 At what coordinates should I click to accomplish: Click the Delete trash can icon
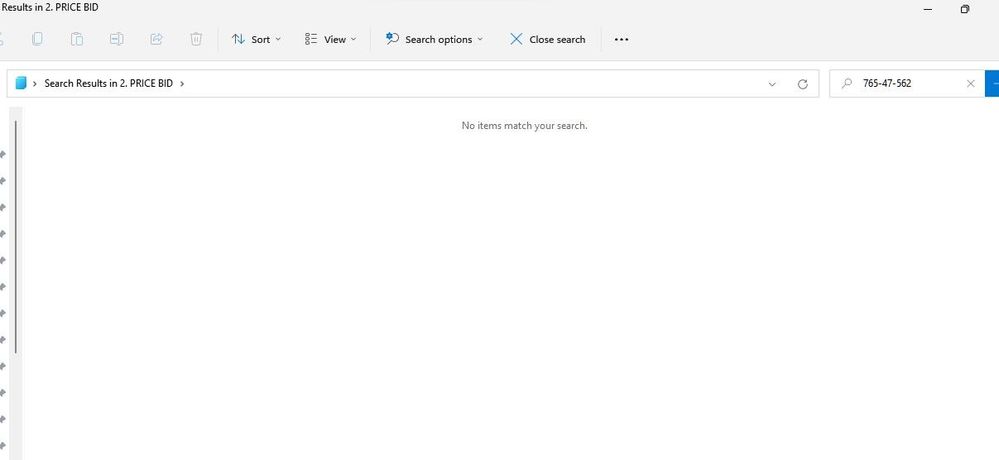tap(196, 39)
